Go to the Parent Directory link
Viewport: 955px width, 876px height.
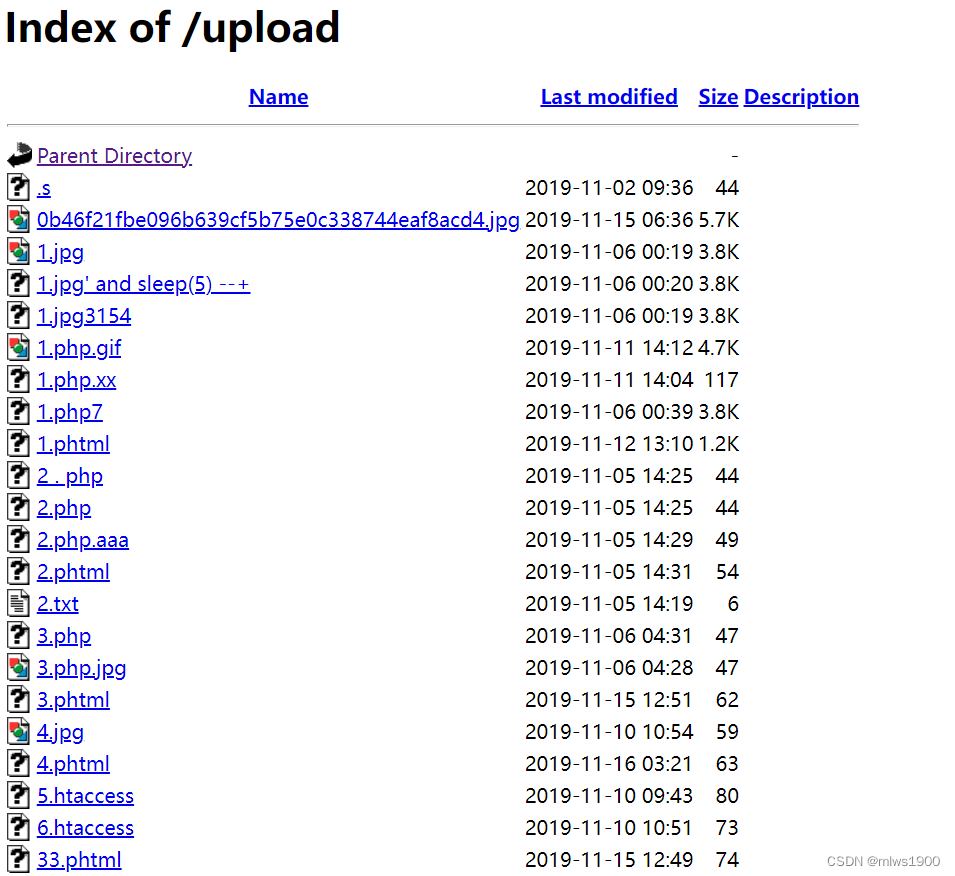[x=115, y=156]
